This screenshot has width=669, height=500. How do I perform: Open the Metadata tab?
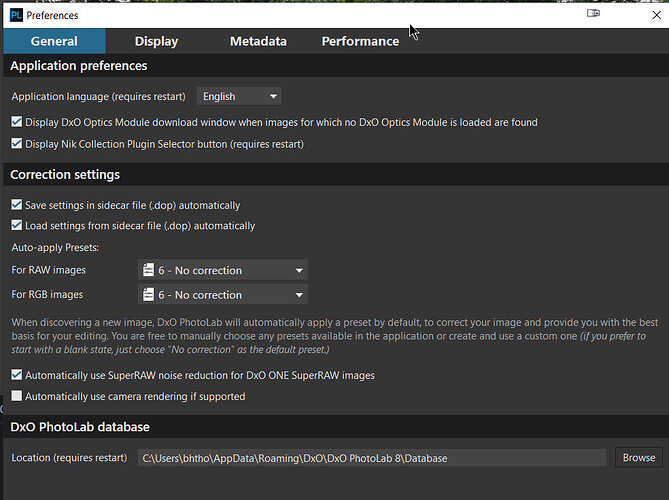[258, 41]
